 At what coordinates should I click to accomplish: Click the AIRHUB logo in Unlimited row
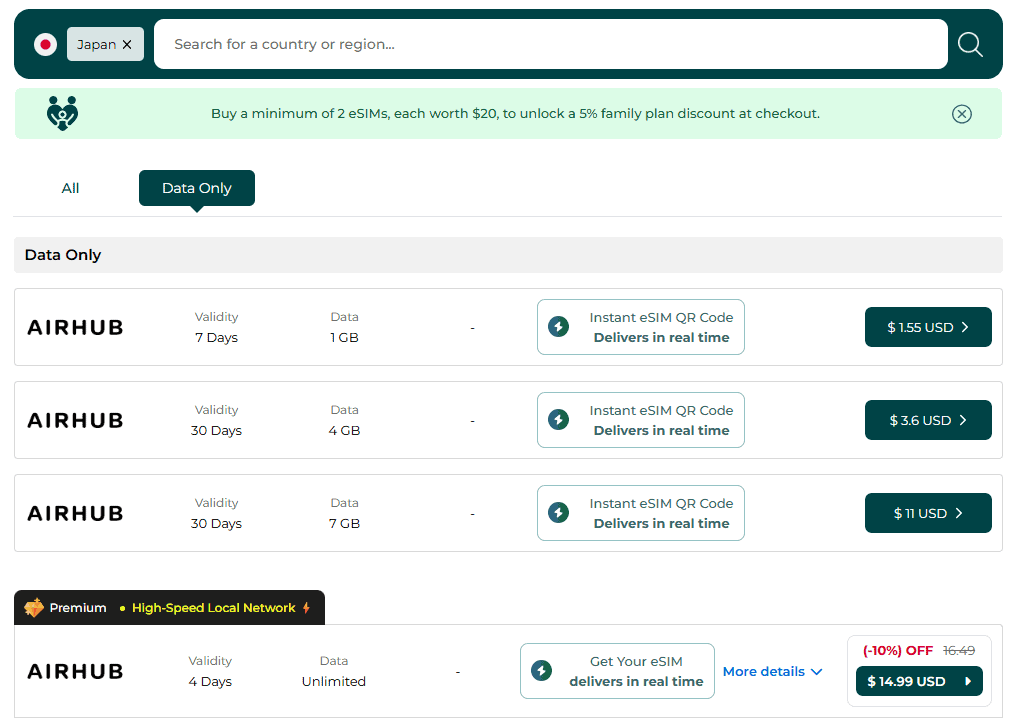[x=75, y=671]
